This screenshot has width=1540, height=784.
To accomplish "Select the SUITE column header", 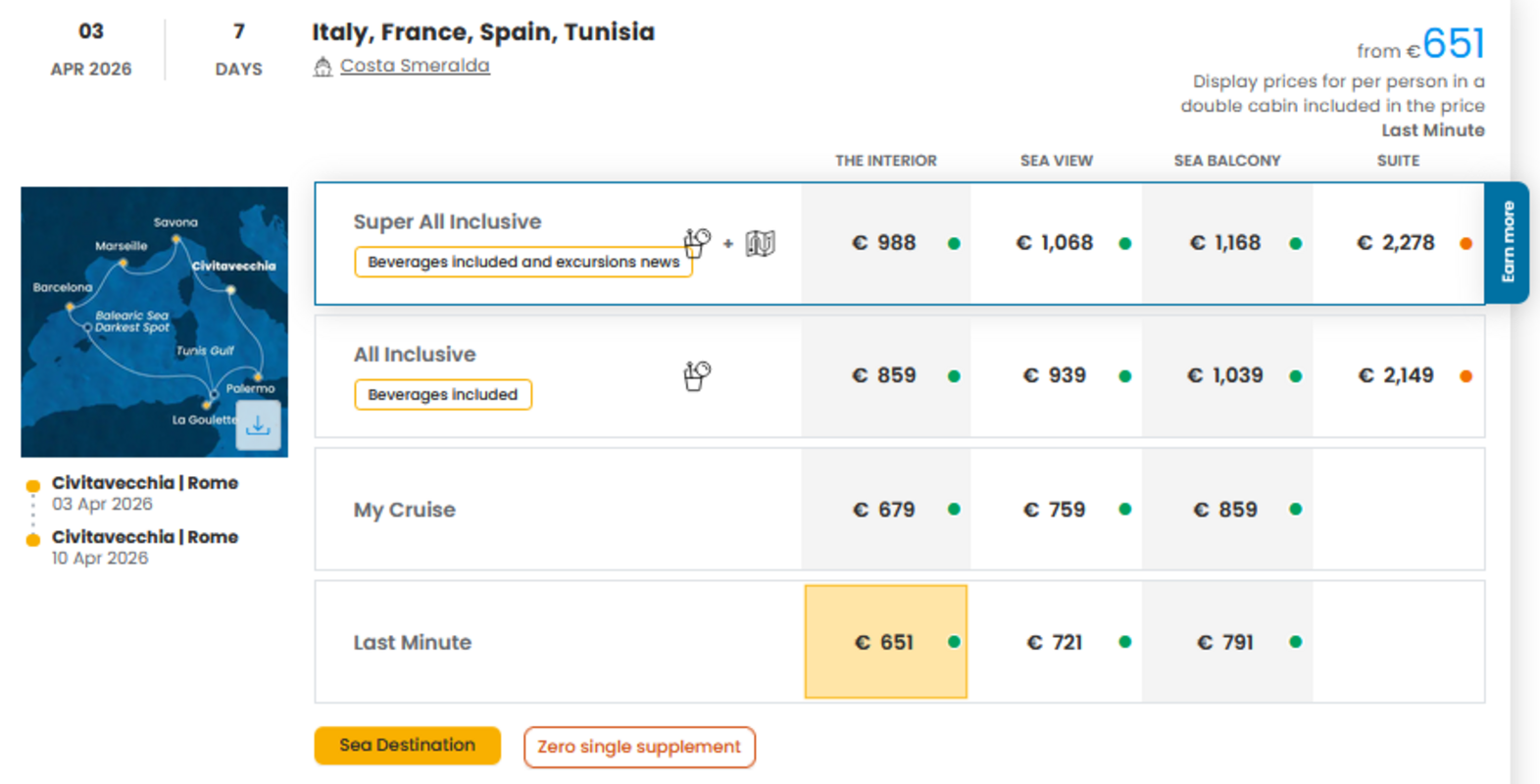I will point(1398,161).
